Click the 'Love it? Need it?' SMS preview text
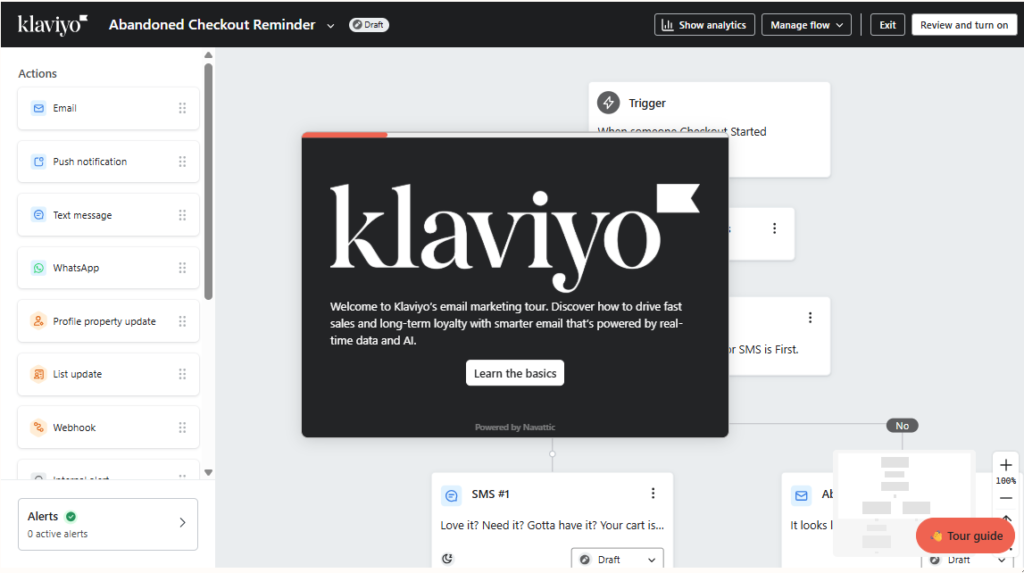This screenshot has width=1024, height=573. tap(552, 525)
